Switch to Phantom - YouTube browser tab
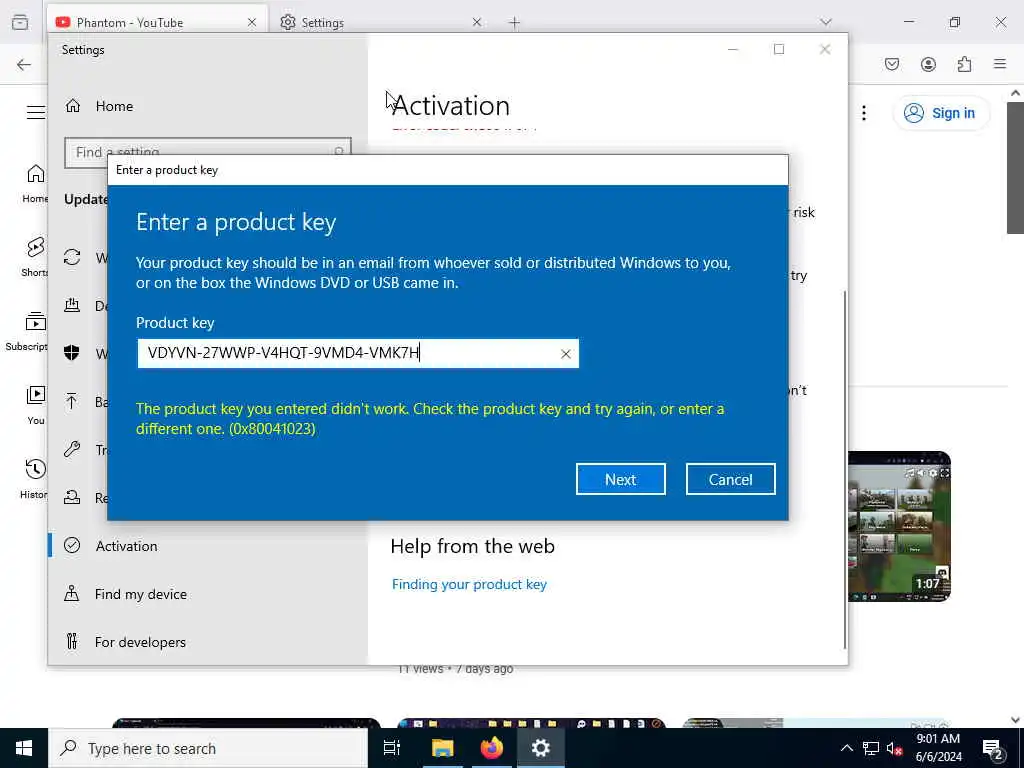Screen dimensions: 1024x768 157,22
